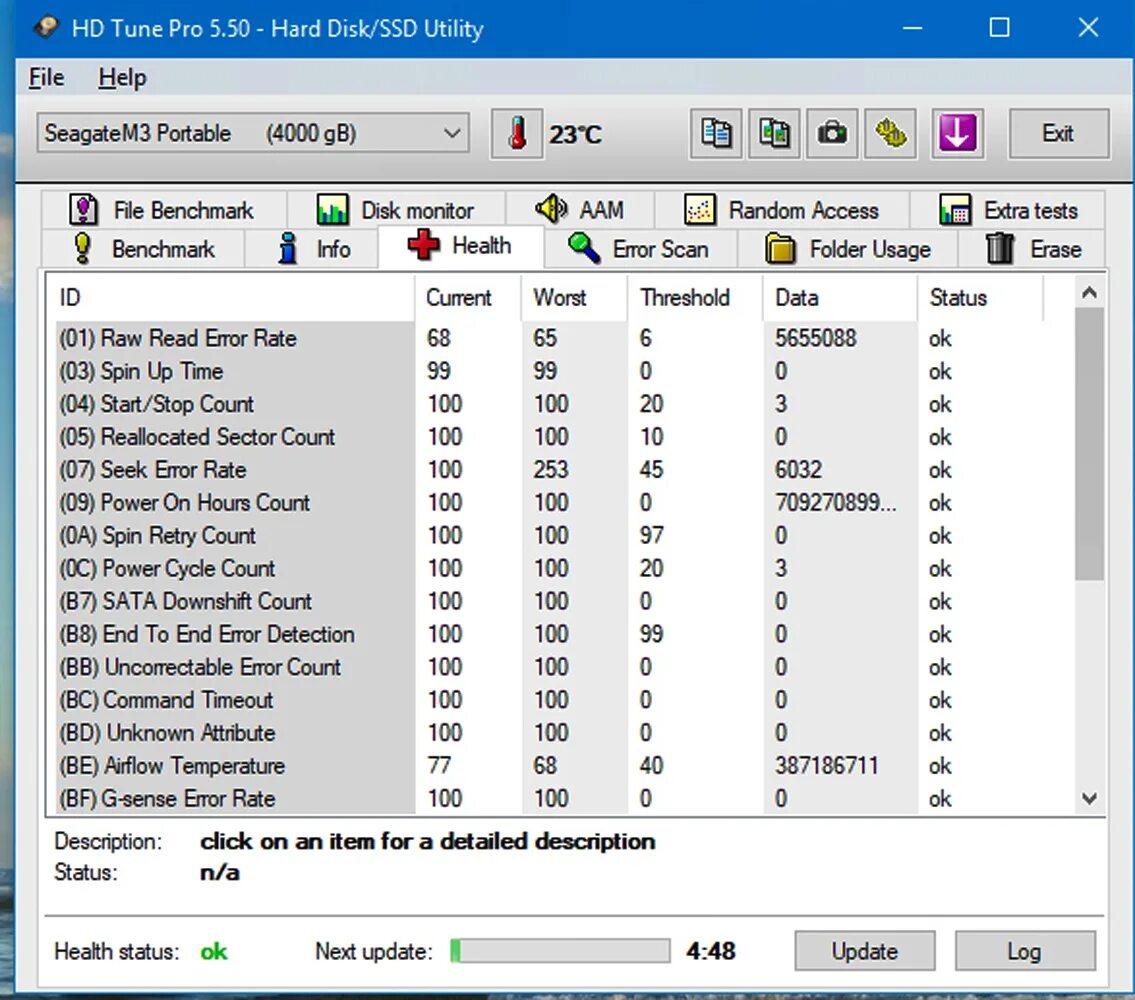Open the File menu
This screenshot has height=1000, width=1135.
click(x=46, y=77)
